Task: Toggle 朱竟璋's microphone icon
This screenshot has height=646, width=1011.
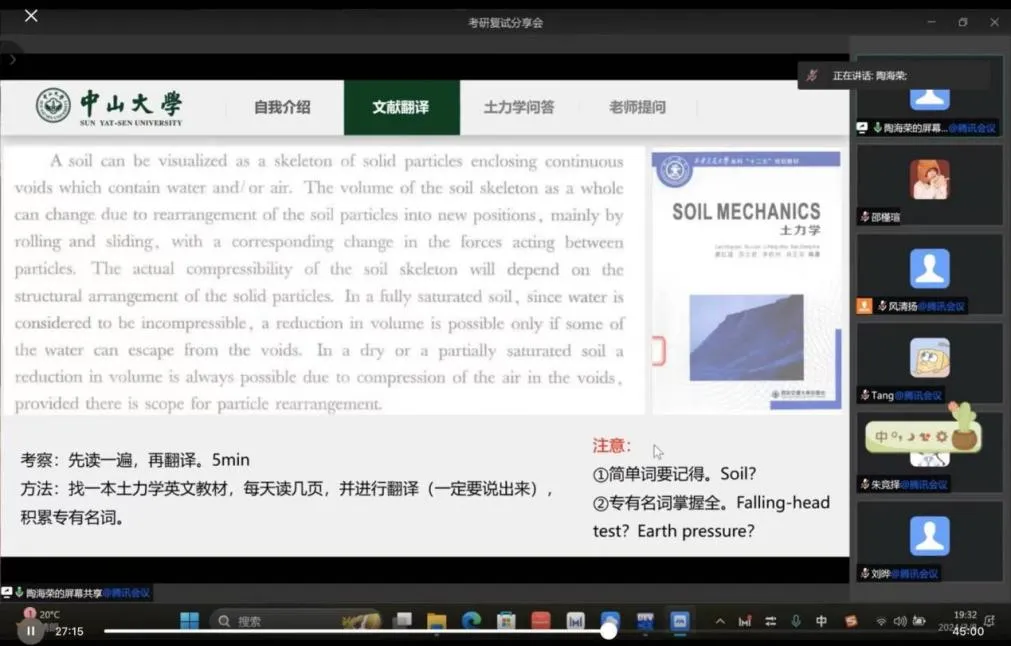Action: click(866, 484)
